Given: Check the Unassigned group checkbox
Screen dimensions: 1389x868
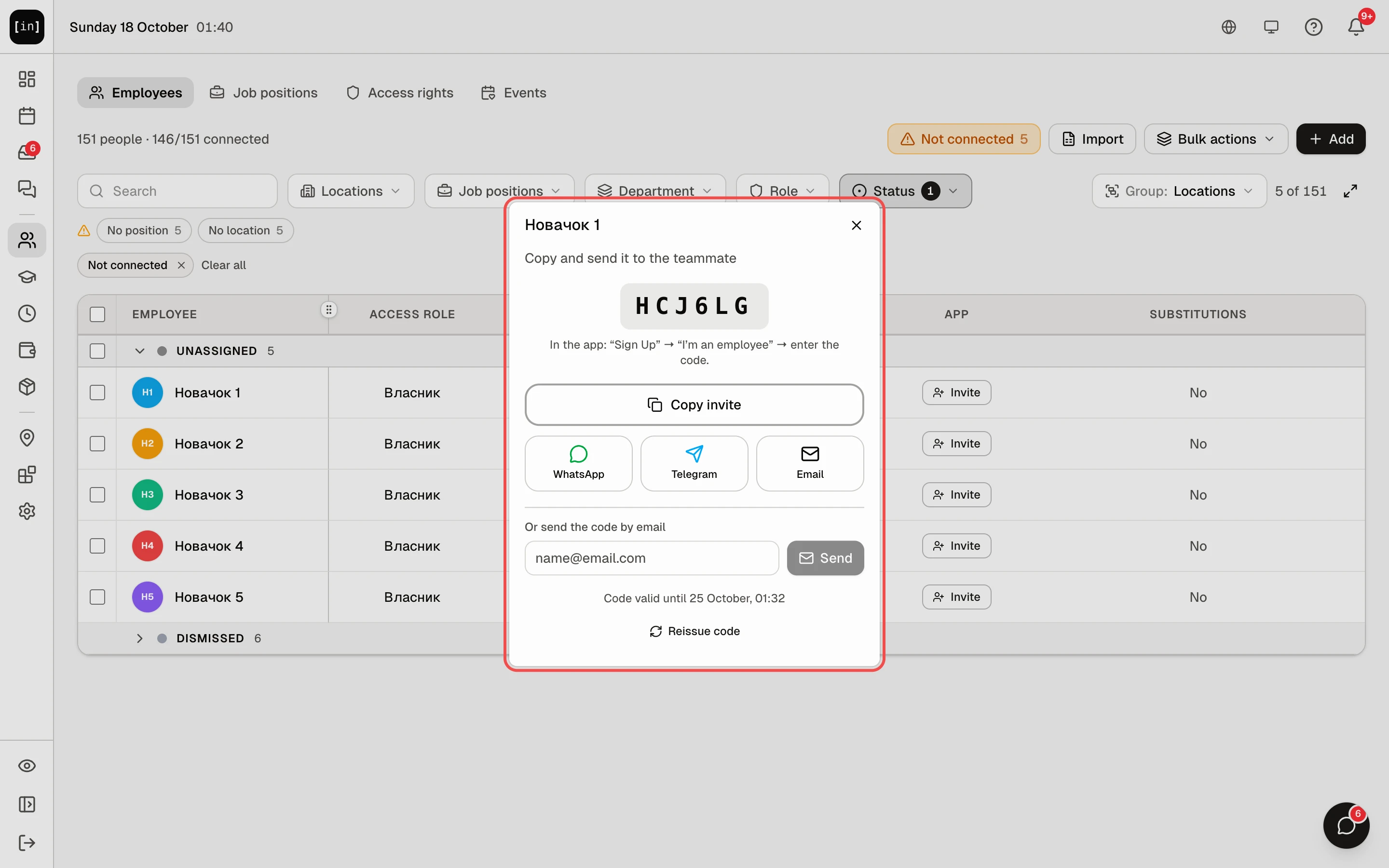Looking at the screenshot, I should [97, 351].
